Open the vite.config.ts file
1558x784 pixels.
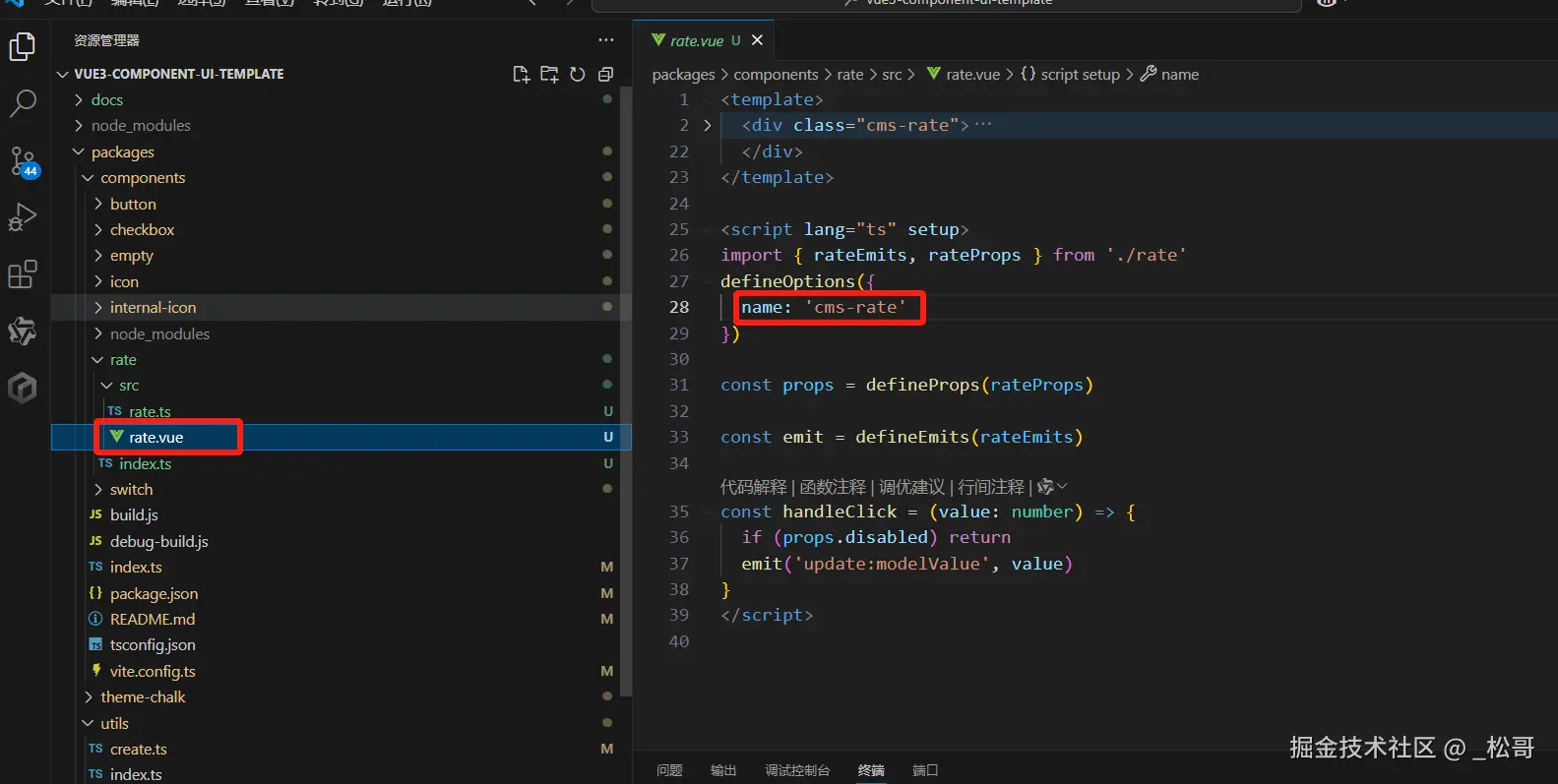tap(153, 671)
